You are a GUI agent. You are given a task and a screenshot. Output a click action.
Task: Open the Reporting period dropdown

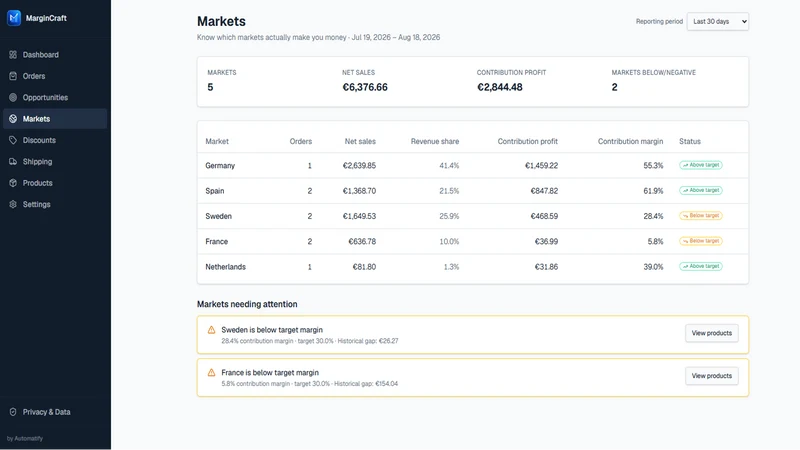[x=717, y=21]
